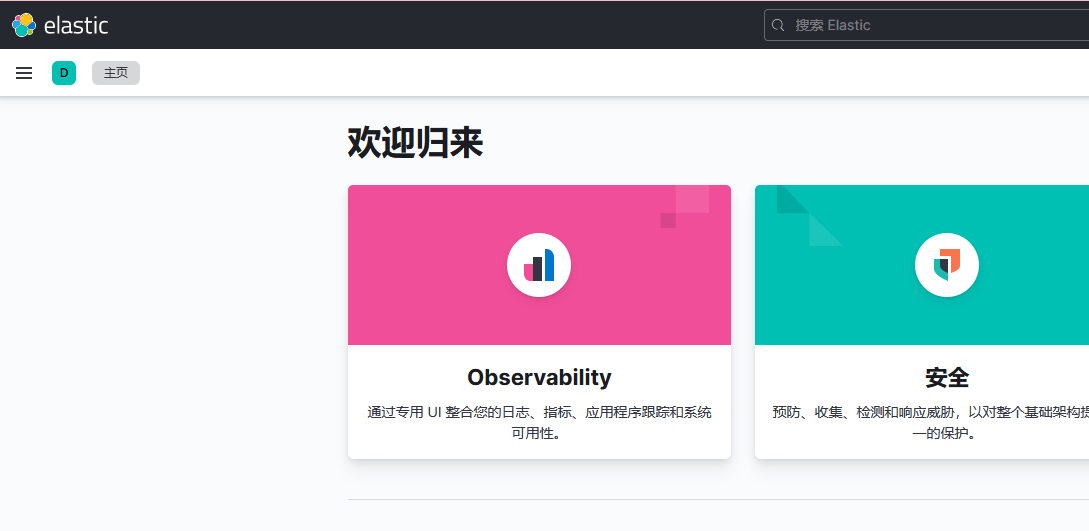The height and width of the screenshot is (531, 1089).
Task: Click the 安全 card description text
Action: coord(931,423)
